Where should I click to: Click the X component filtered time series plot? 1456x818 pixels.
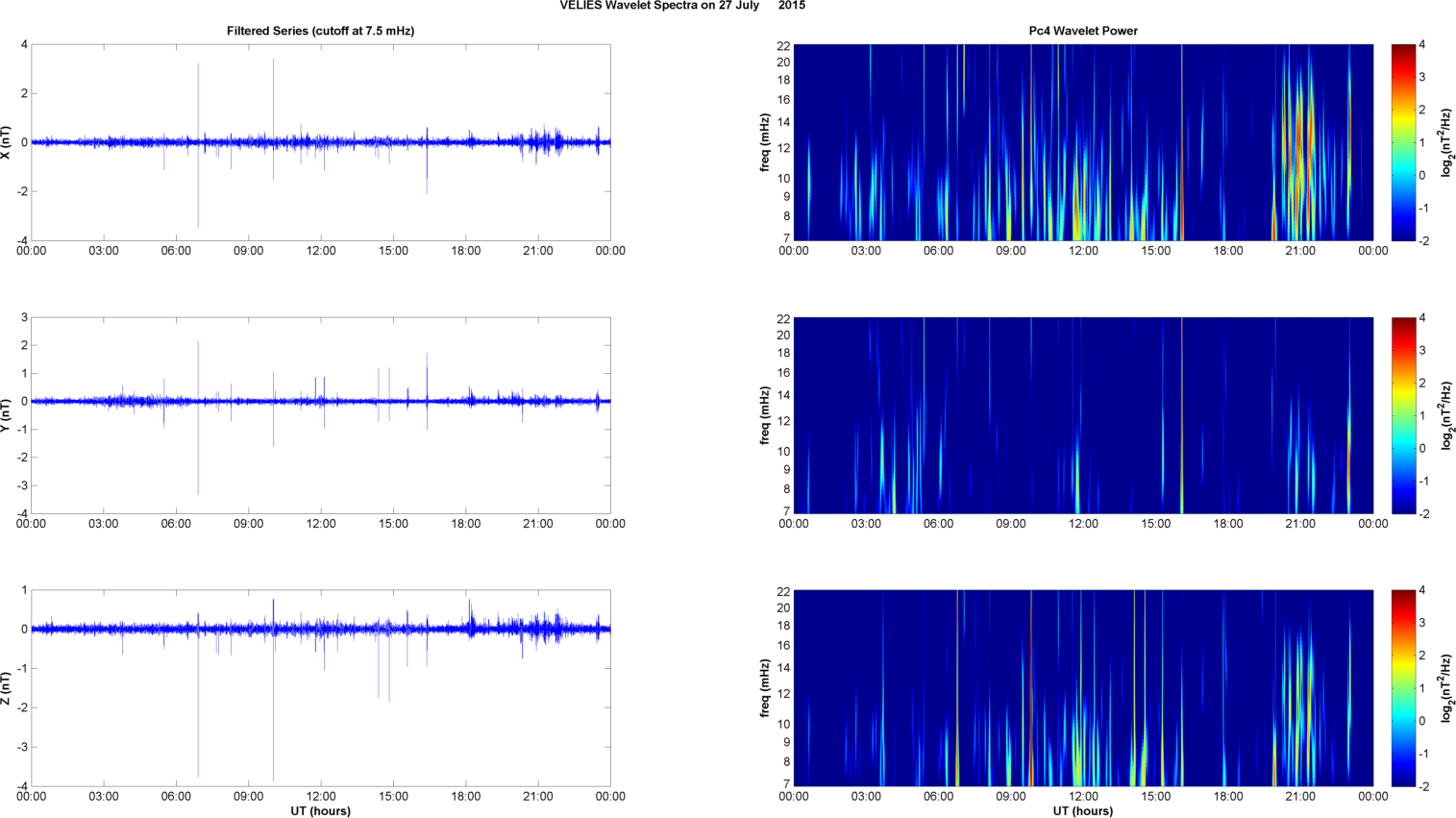320,142
